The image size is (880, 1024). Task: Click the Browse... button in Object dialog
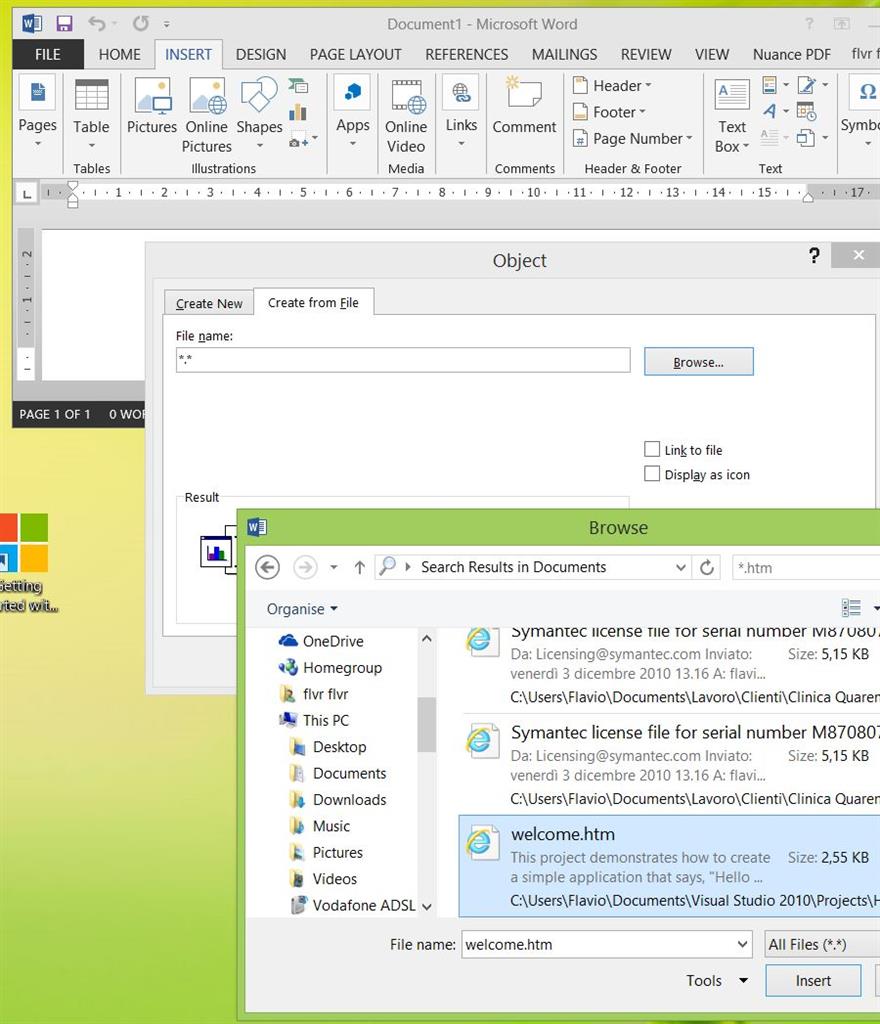[x=699, y=362]
